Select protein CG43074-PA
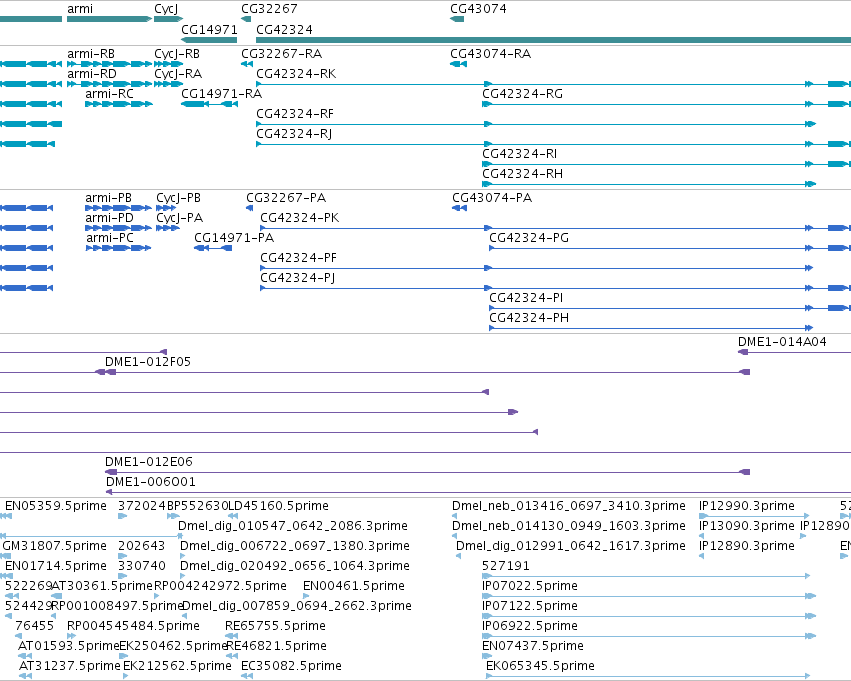 click(x=492, y=199)
